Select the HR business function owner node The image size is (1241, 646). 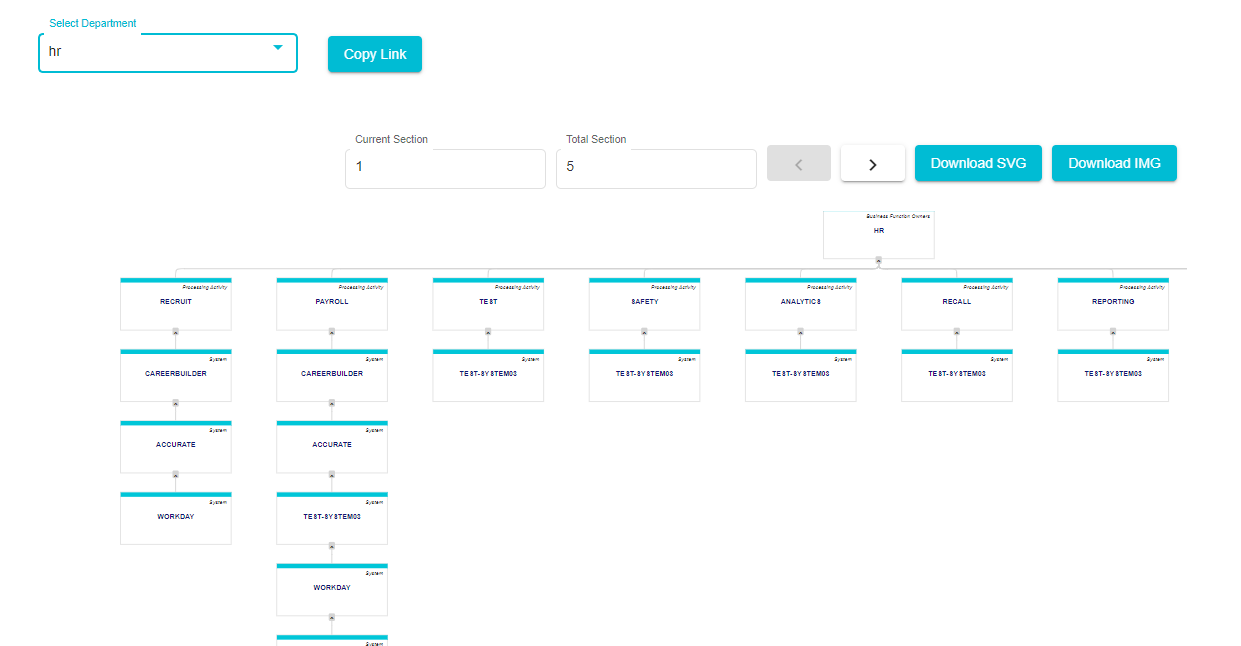(879, 235)
